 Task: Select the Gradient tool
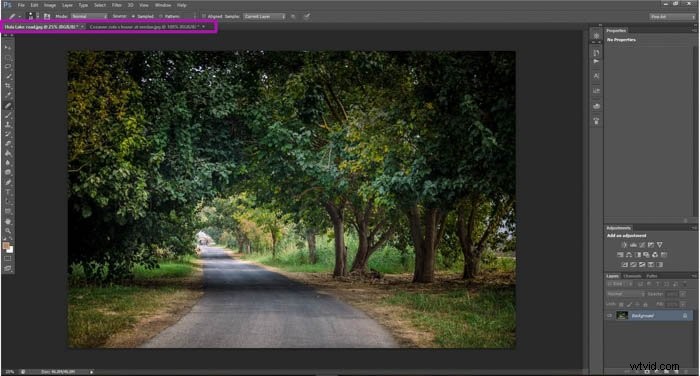[x=8, y=153]
